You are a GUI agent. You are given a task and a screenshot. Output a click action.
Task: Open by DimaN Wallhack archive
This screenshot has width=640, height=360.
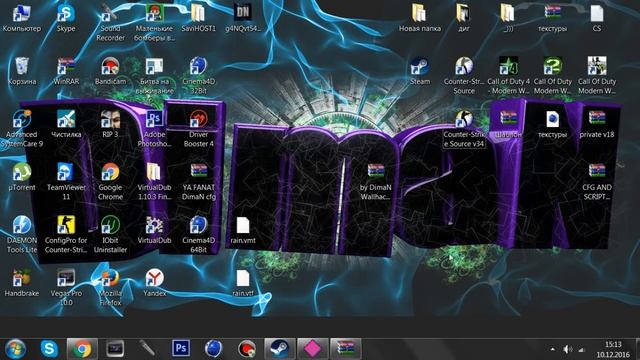(x=376, y=182)
